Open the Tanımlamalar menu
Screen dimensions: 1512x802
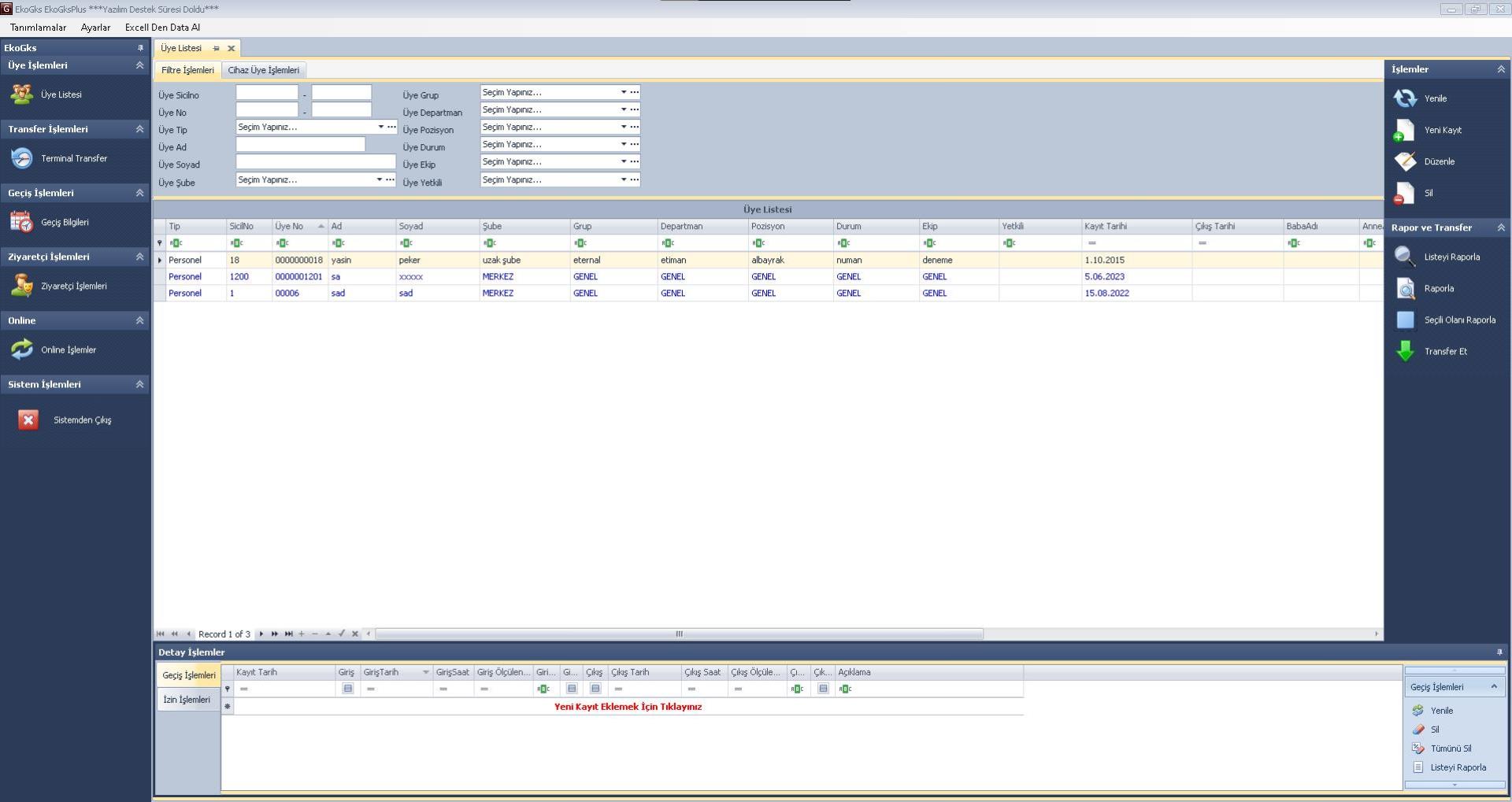tap(38, 28)
